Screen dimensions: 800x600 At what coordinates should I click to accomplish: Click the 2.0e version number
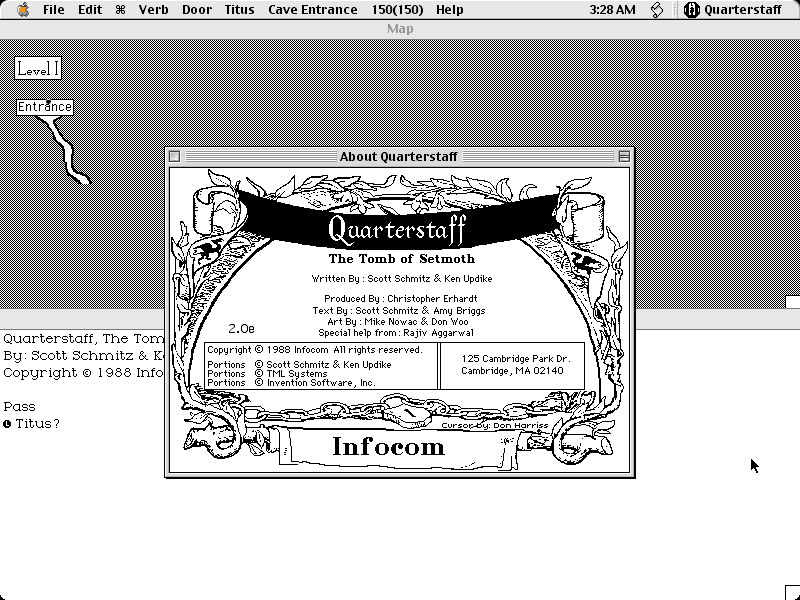241,329
